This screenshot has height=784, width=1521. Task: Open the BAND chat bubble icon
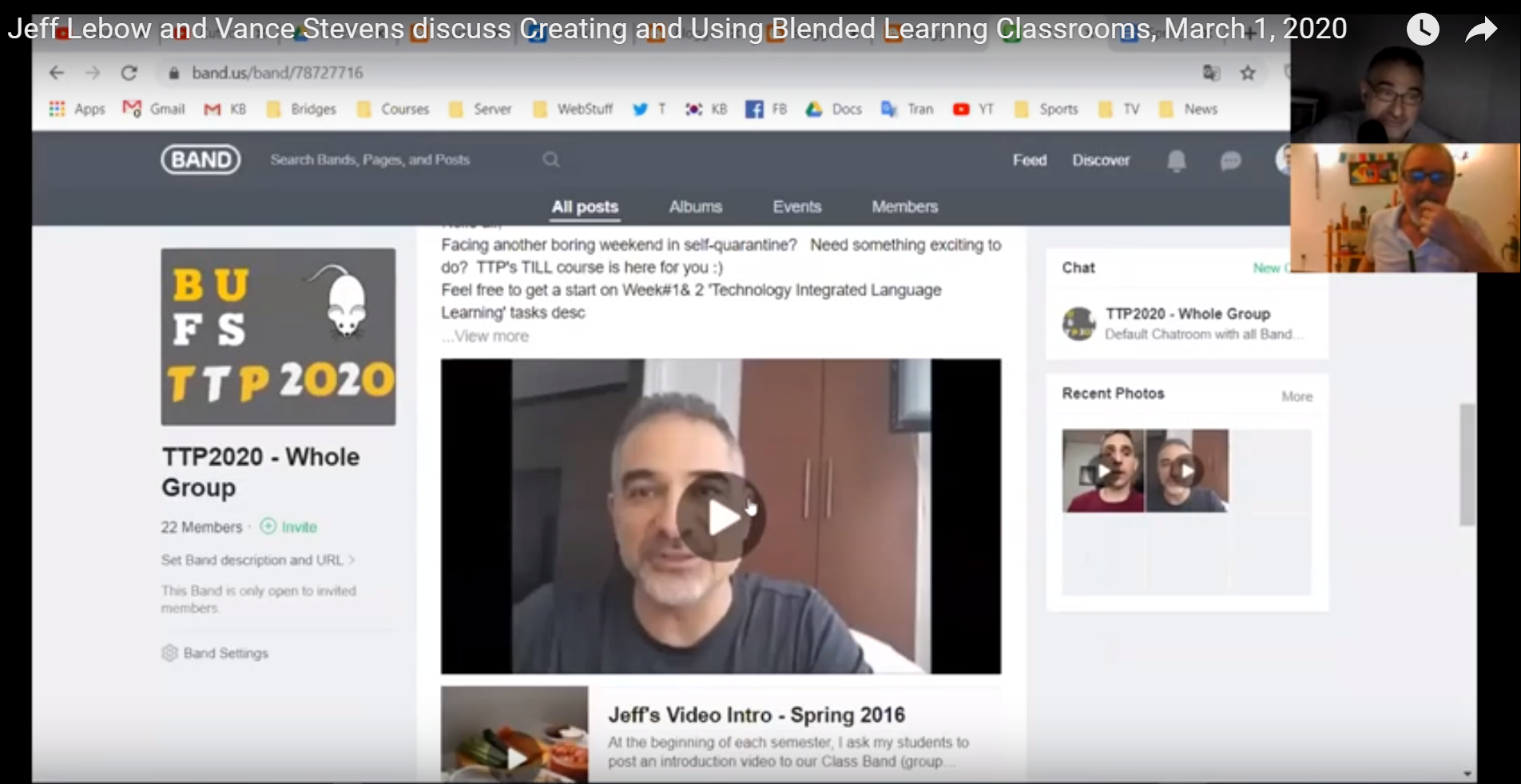tap(1230, 161)
